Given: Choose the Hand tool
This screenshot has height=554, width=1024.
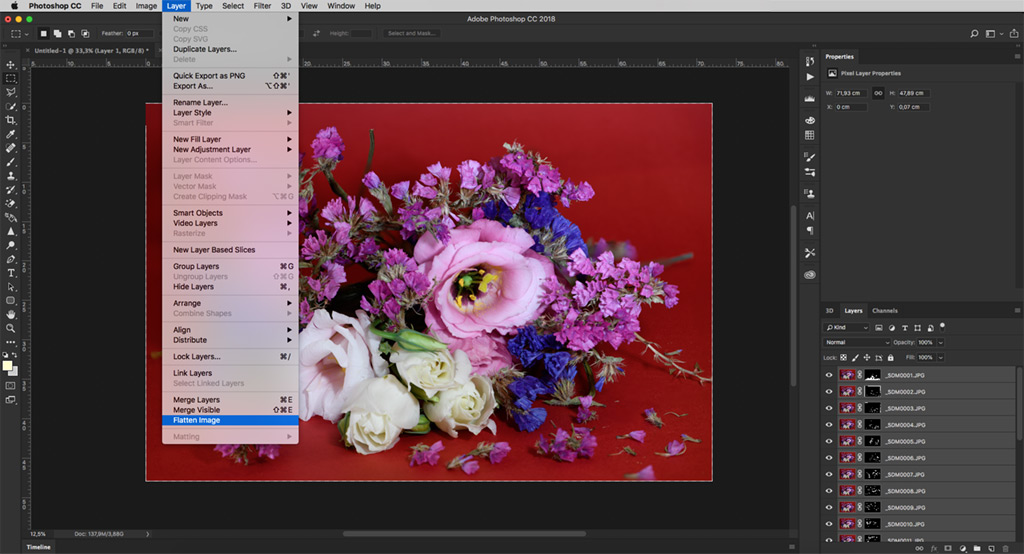Looking at the screenshot, I should click(11, 314).
